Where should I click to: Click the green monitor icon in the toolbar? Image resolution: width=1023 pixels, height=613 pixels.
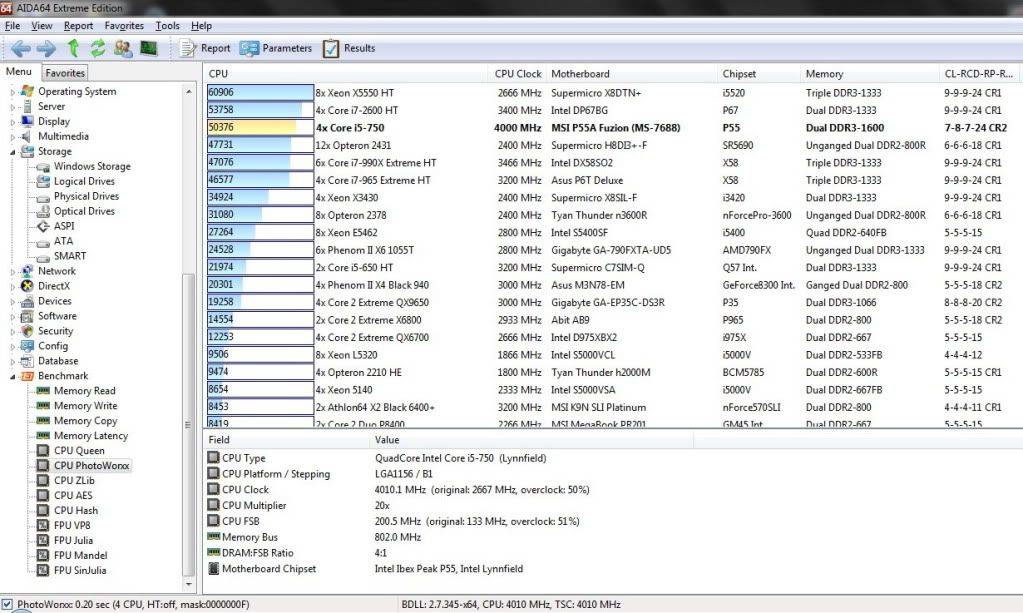click(149, 48)
